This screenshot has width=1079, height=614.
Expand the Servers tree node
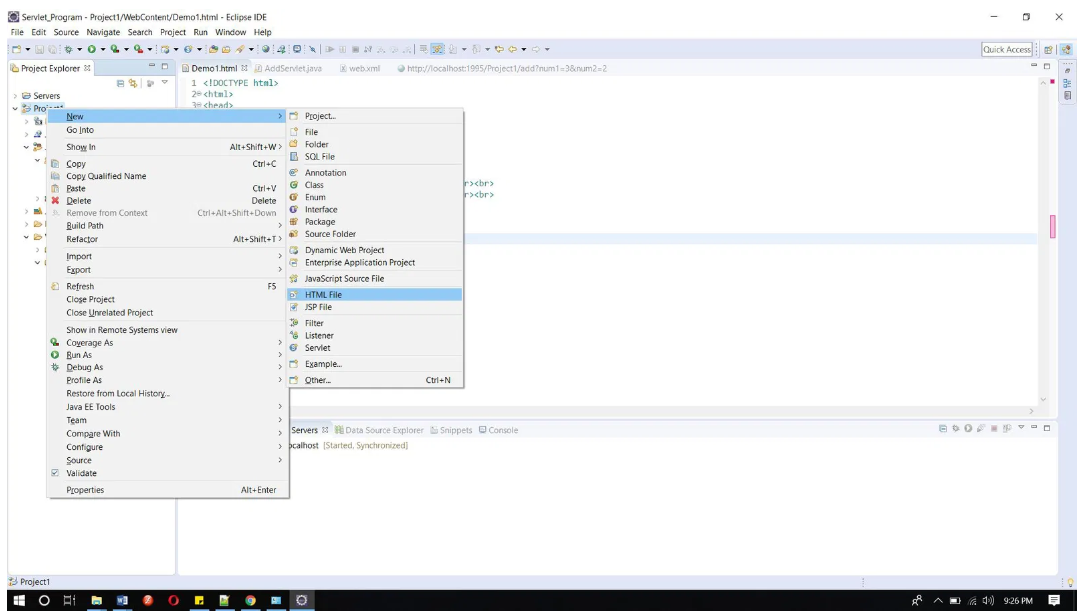(15, 96)
